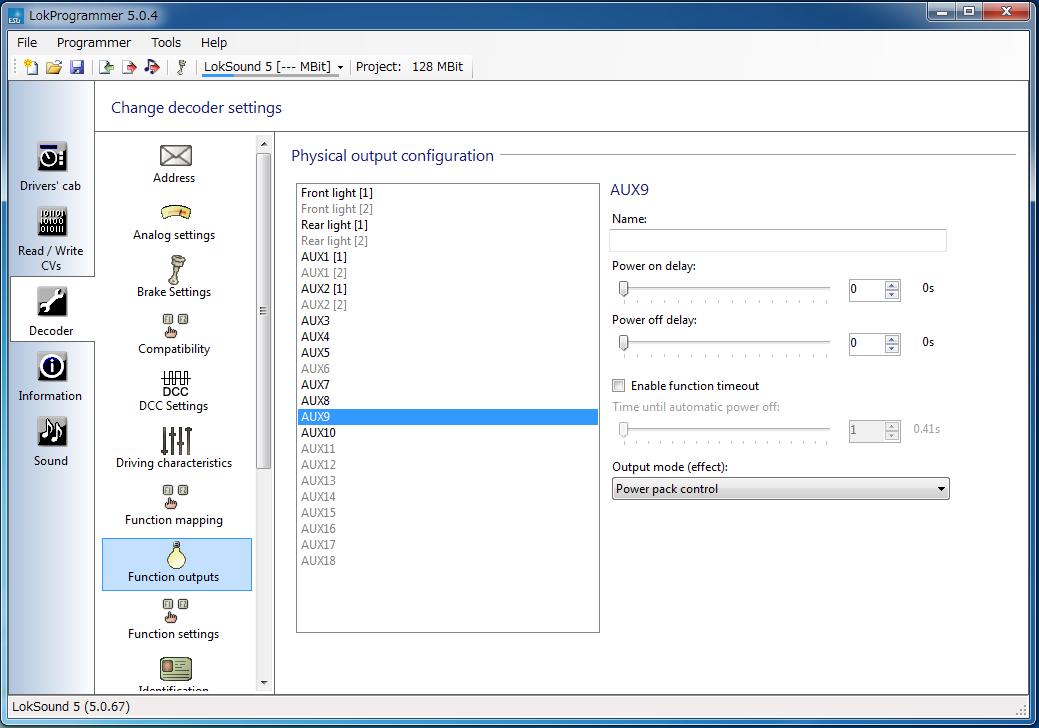The height and width of the screenshot is (728, 1039).
Task: Click the Power on delay value field
Action: coord(867,289)
